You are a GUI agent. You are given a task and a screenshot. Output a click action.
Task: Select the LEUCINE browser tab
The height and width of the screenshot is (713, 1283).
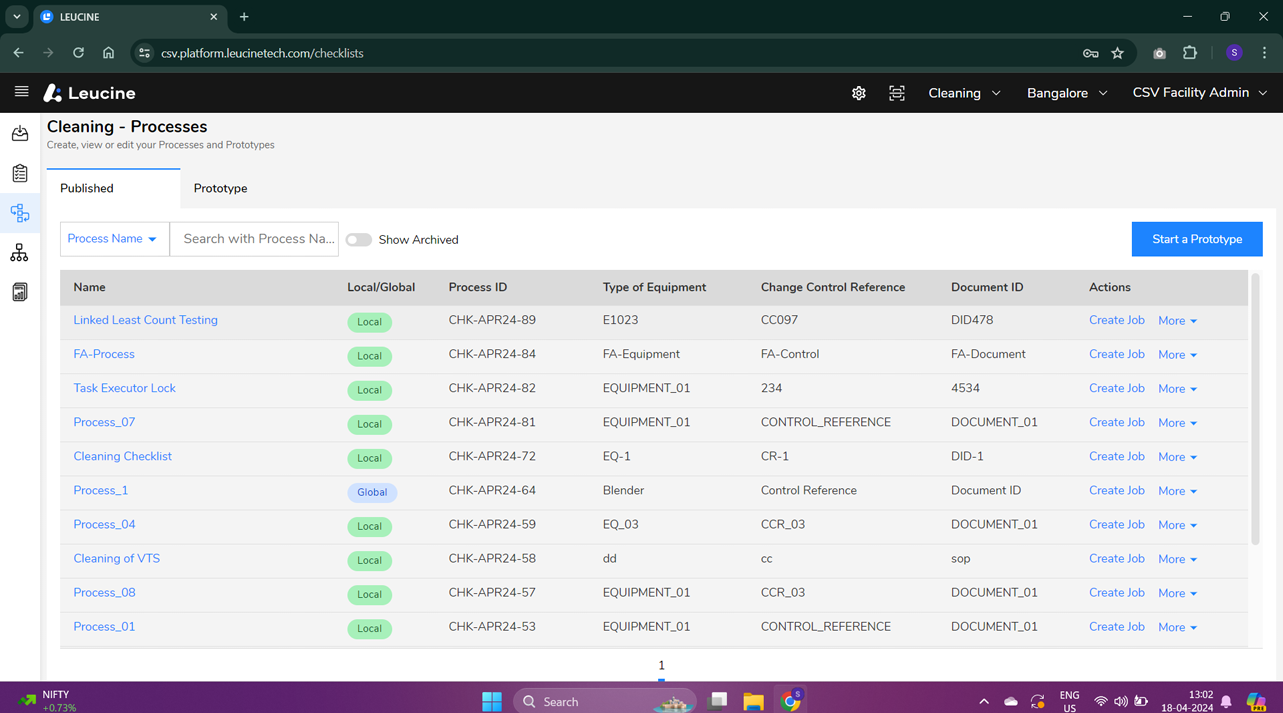coord(129,17)
